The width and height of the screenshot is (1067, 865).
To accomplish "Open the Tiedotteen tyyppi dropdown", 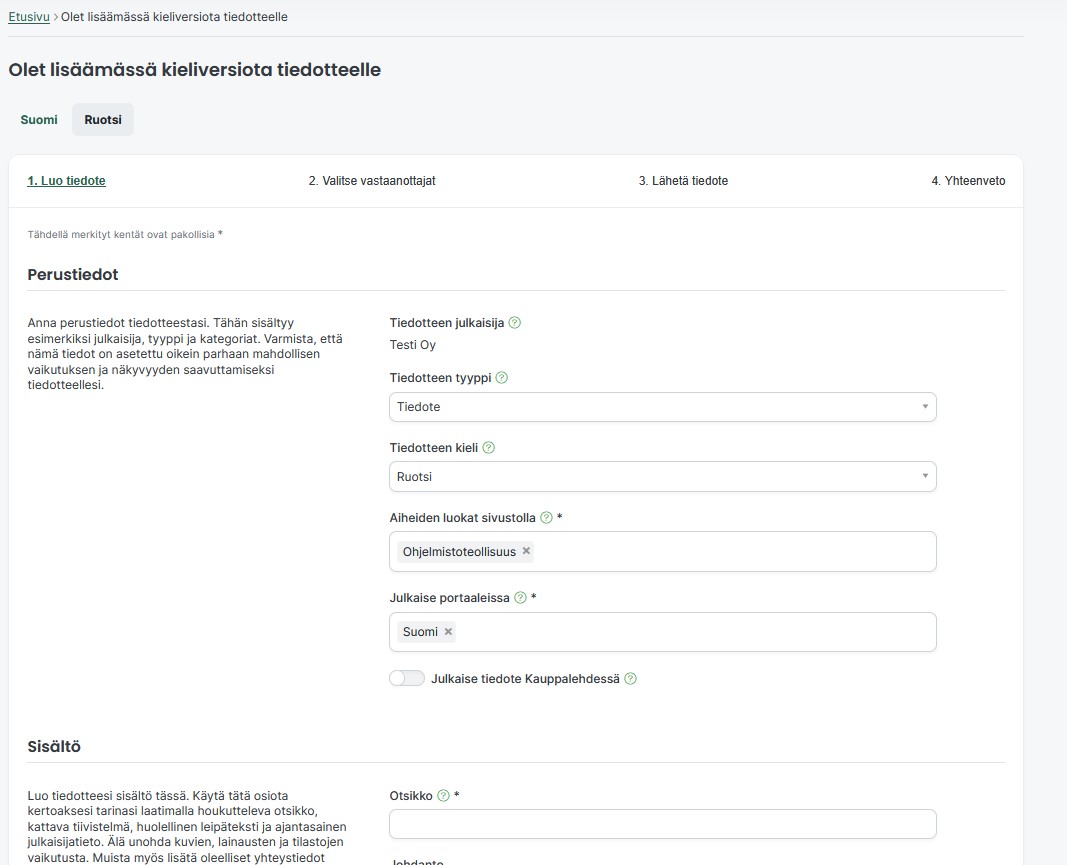I will 663,407.
